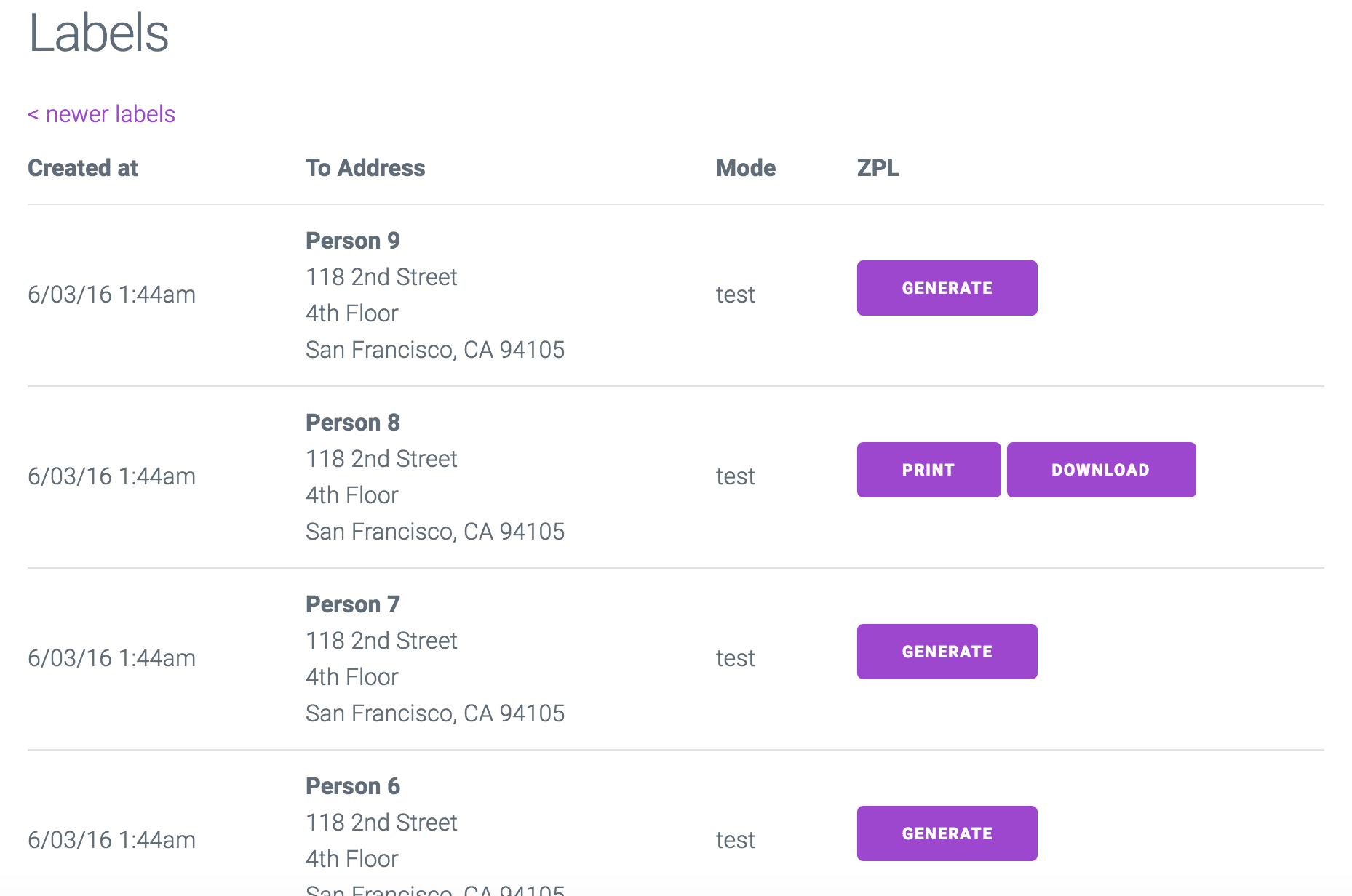Print the ZPL label for Person 8

tap(928, 470)
